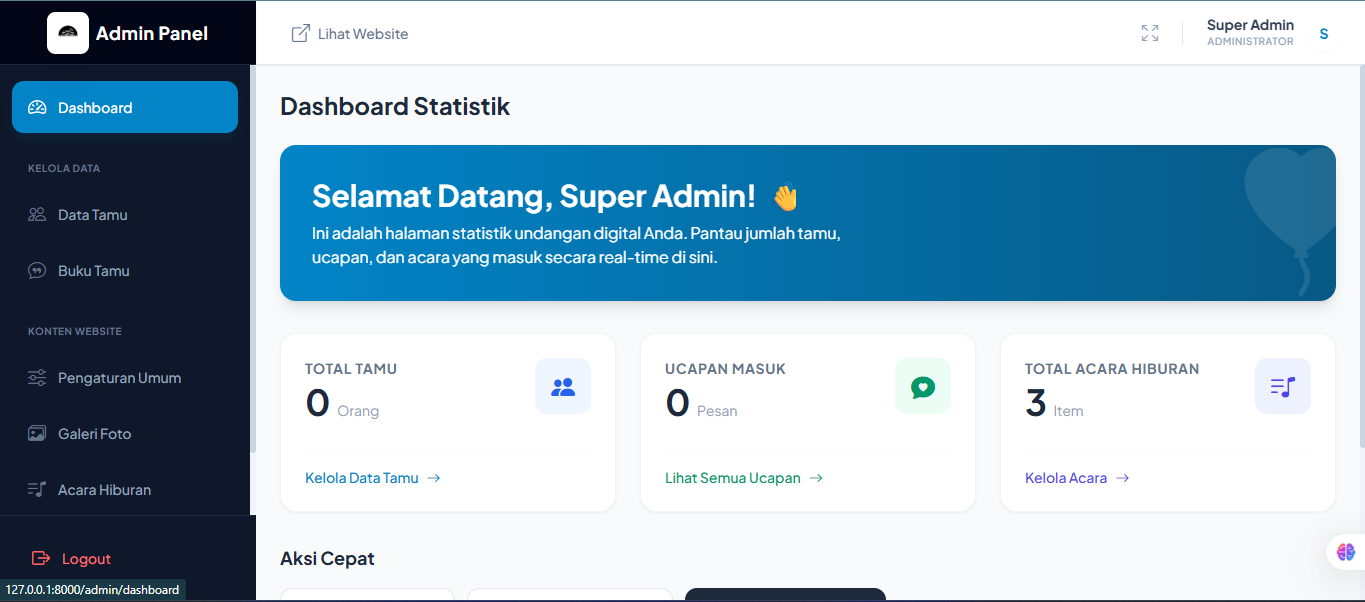Select the Acara Hiburan music note icon
This screenshot has width=1365, height=602.
(37, 489)
